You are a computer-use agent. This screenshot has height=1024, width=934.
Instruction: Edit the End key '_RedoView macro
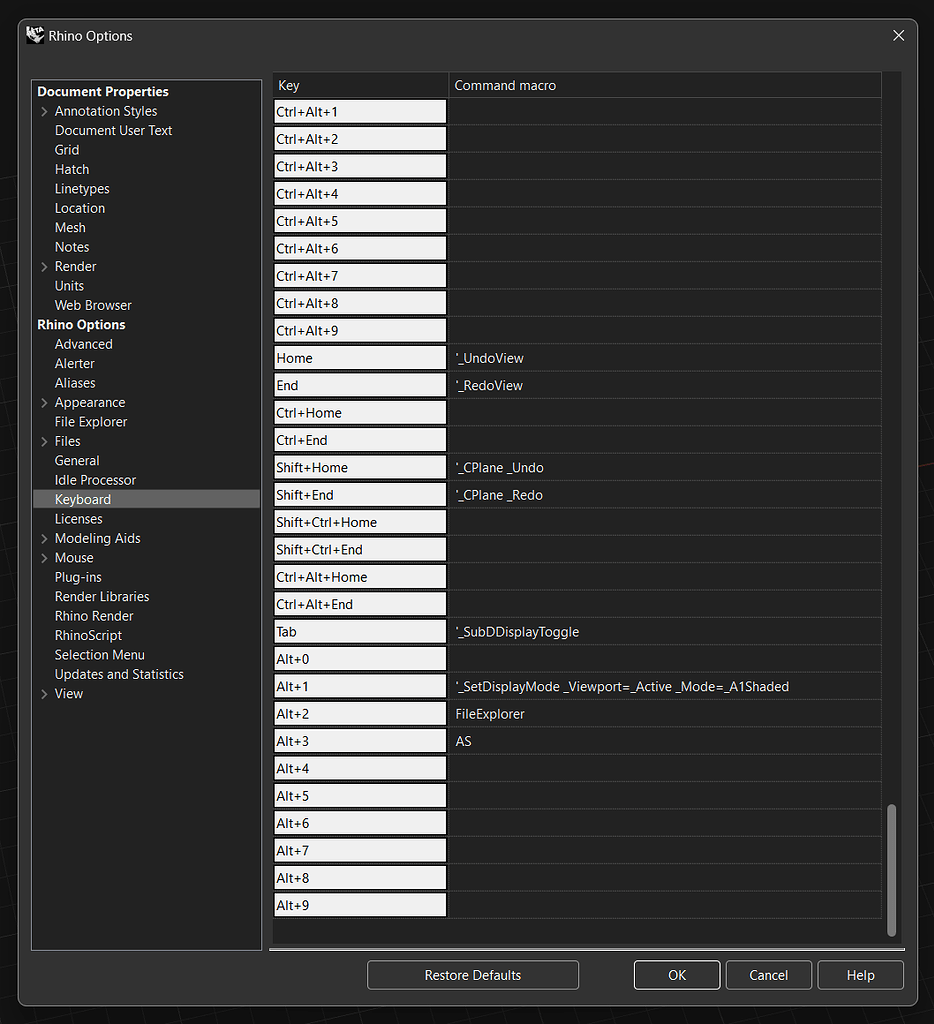point(665,386)
